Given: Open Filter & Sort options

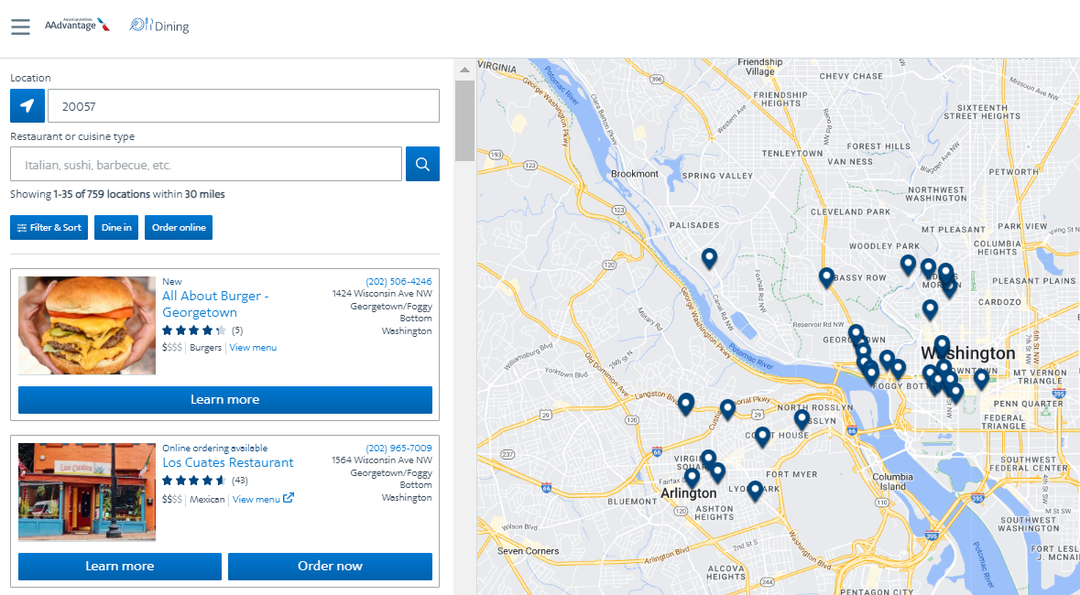Looking at the screenshot, I should 49,228.
